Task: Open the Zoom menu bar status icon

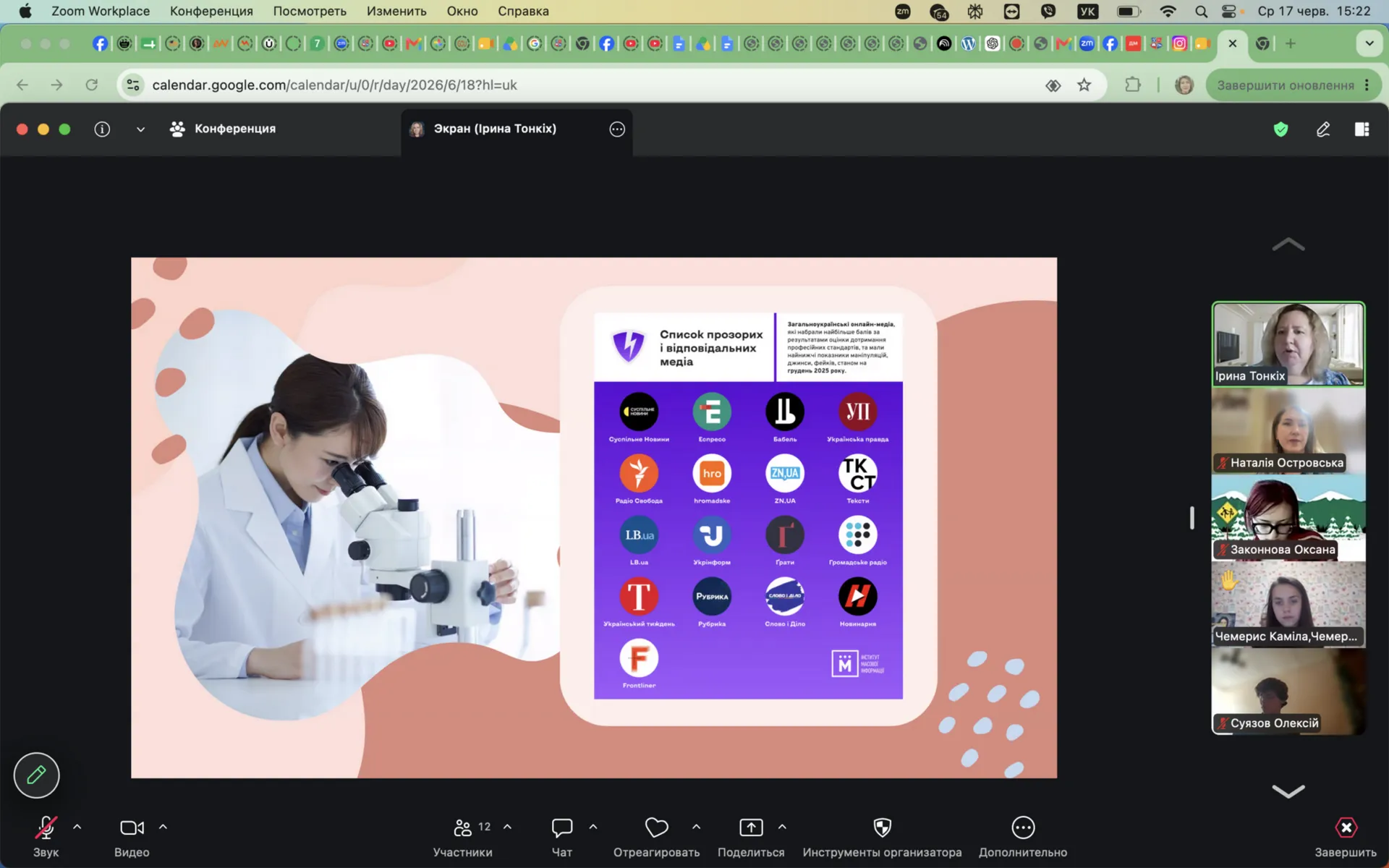Action: click(903, 11)
